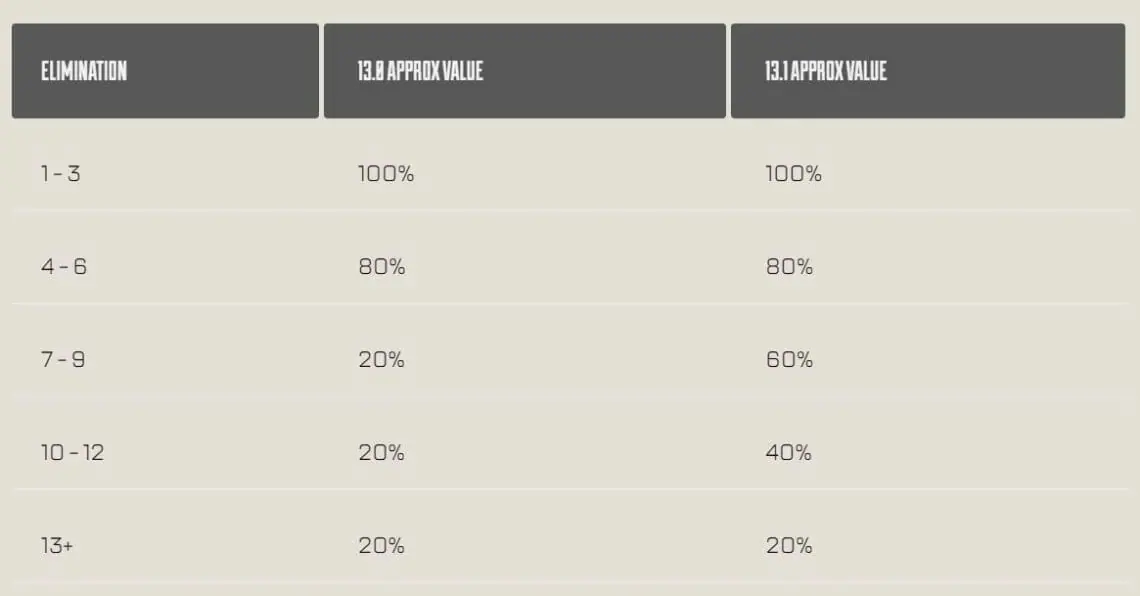Click the 40% value in 13.1 column
This screenshot has width=1140, height=596.
click(x=789, y=453)
